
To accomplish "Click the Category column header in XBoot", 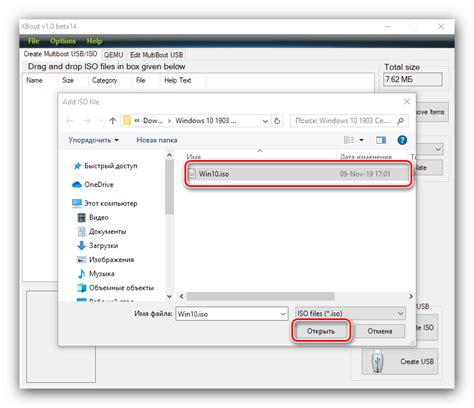I will [x=104, y=80].
